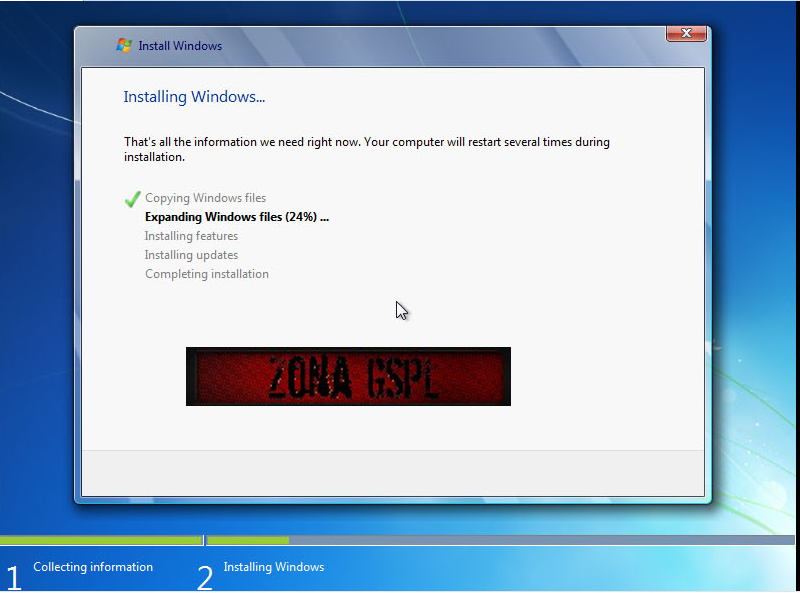This screenshot has width=800, height=593.
Task: Click "Copying Windows files" step text
Action: coord(206,198)
